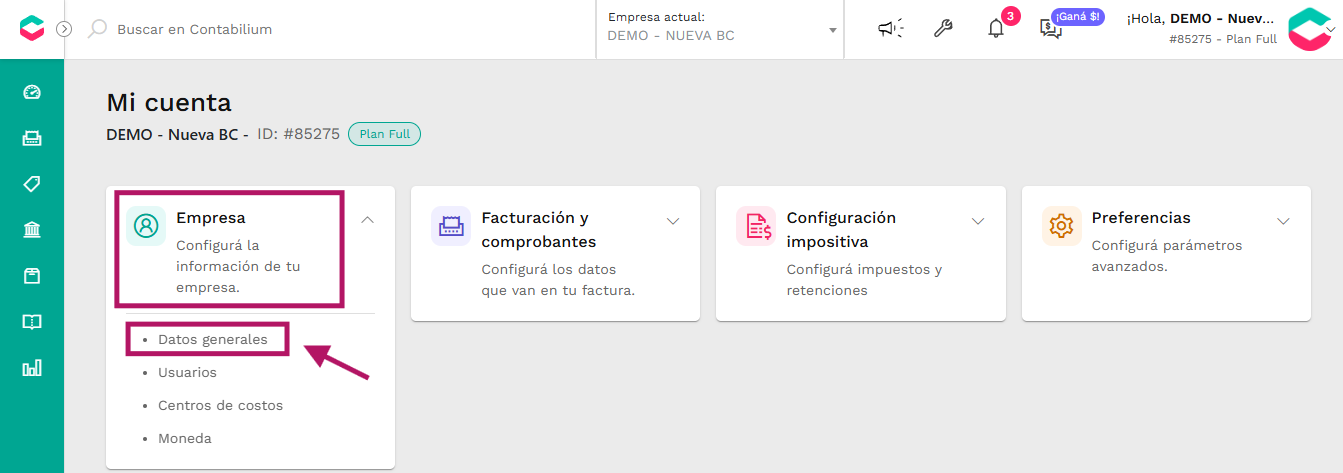Expand the Facturación y comprobantes card

673,220
